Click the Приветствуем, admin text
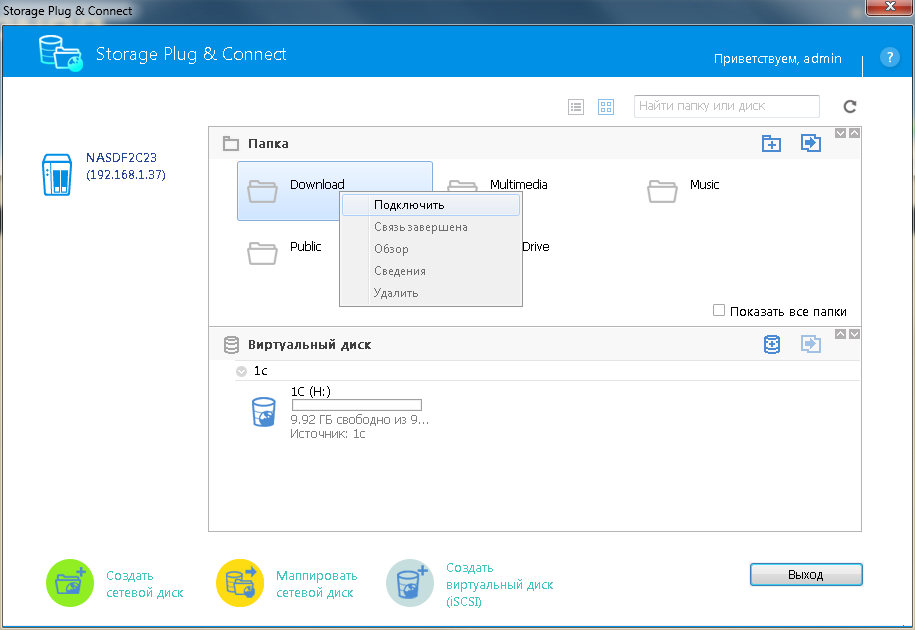Image resolution: width=915 pixels, height=630 pixels. click(x=777, y=58)
